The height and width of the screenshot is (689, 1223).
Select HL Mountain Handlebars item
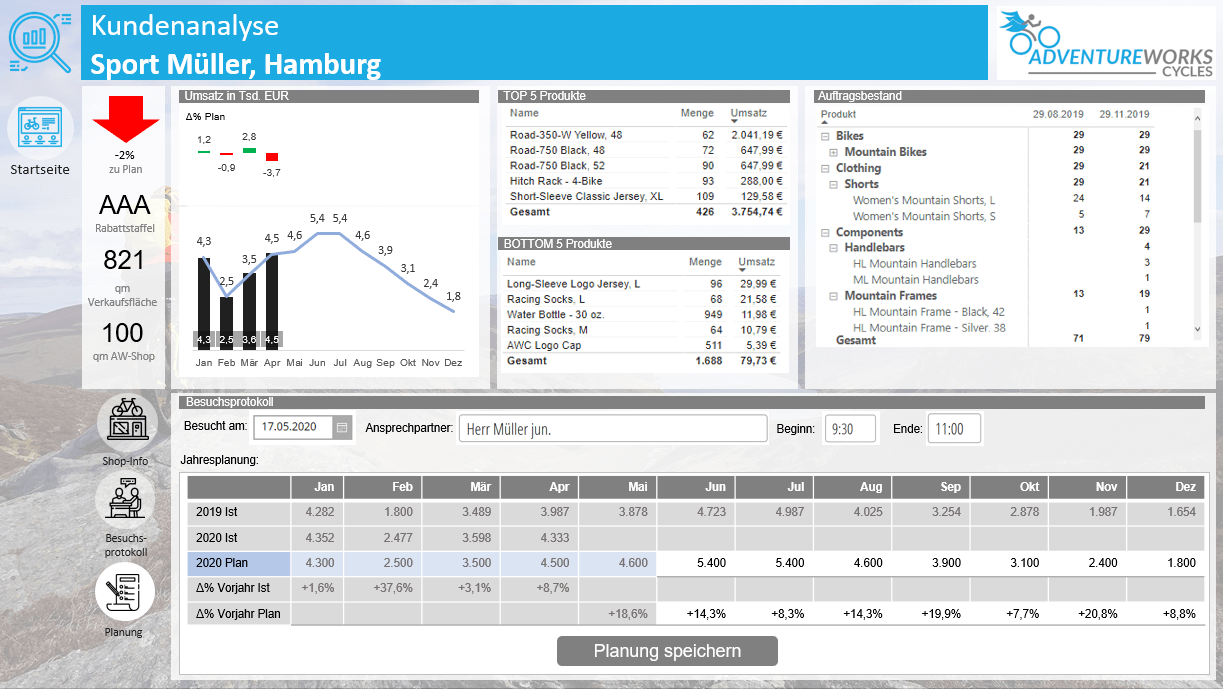click(916, 264)
